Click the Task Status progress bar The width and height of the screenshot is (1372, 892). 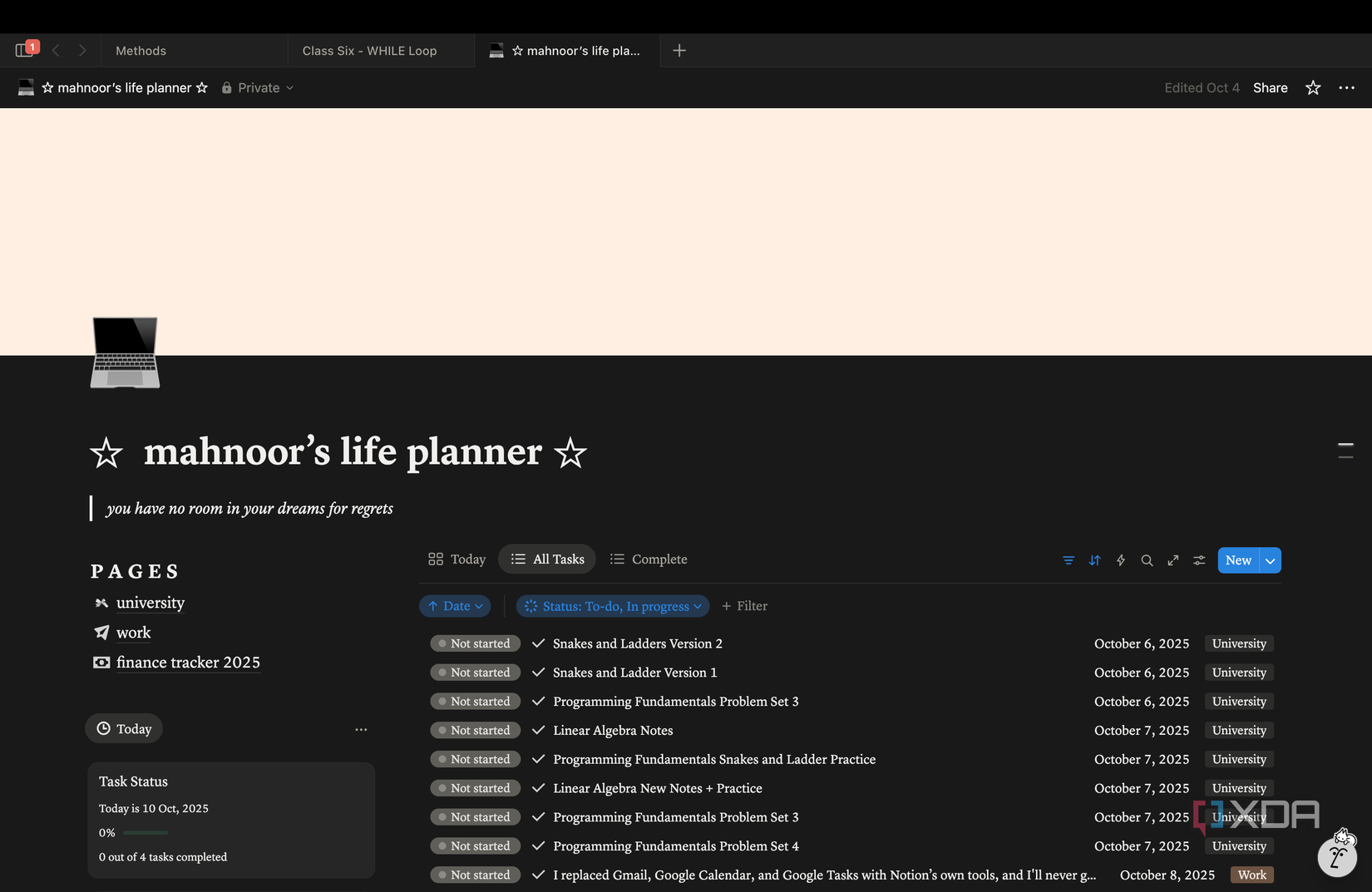tap(146, 832)
